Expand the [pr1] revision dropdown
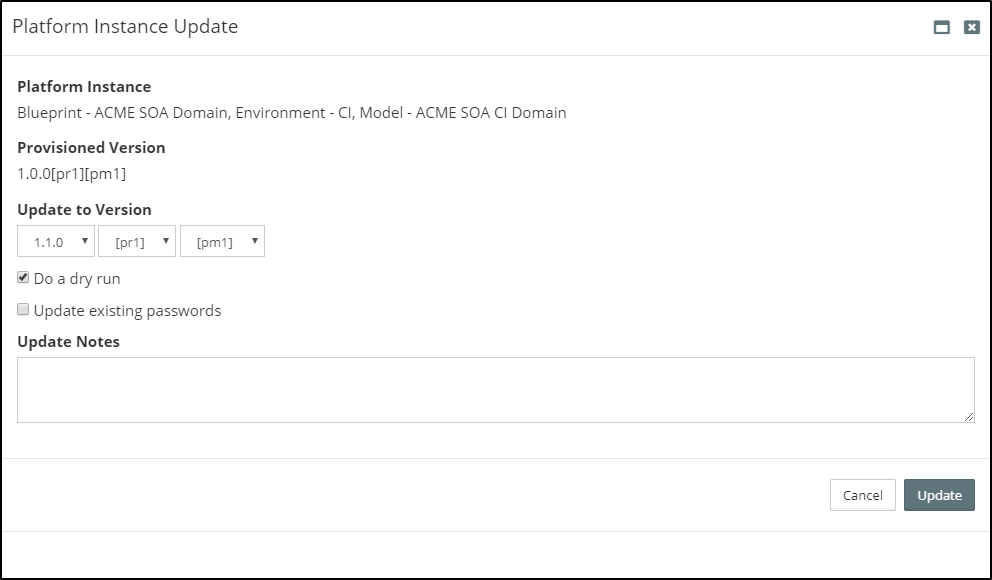Image resolution: width=992 pixels, height=580 pixels. click(x=137, y=242)
